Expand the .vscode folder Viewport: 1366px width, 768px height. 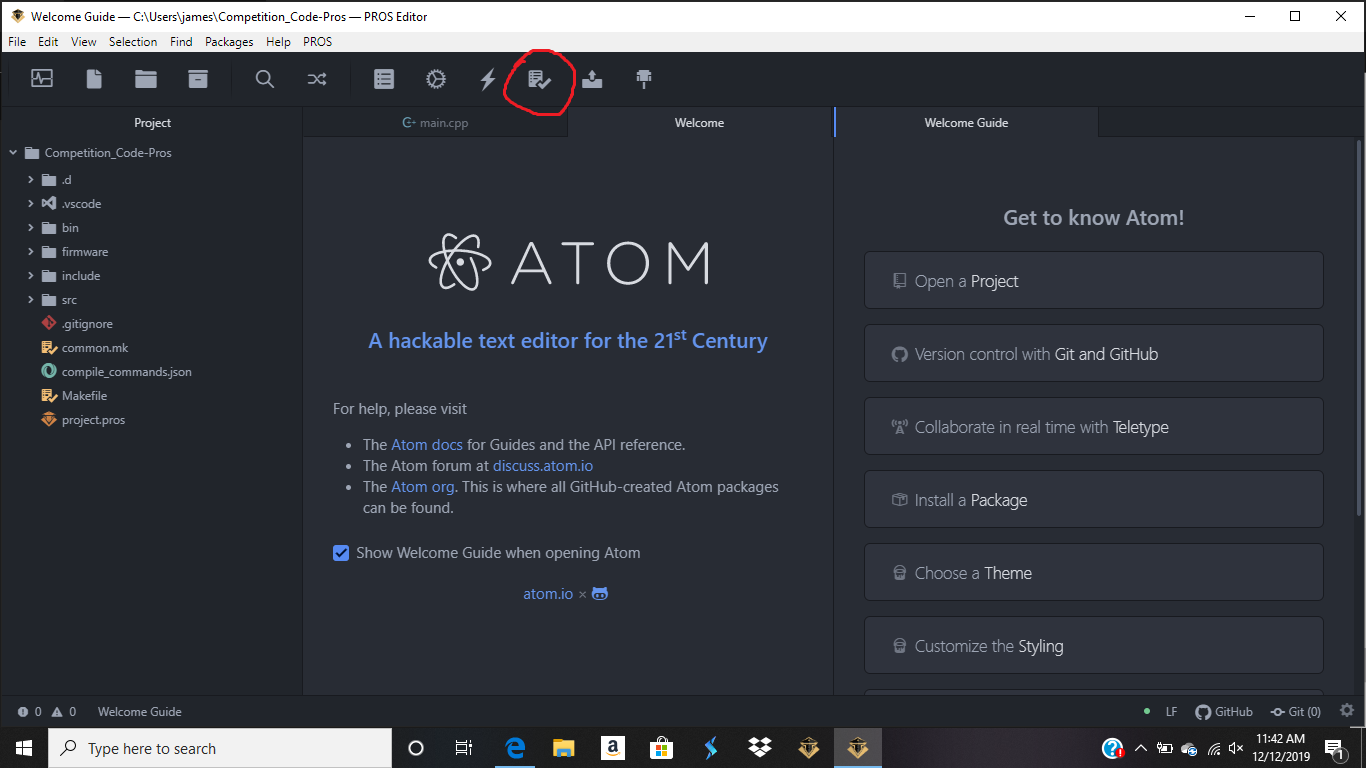pyautogui.click(x=31, y=204)
